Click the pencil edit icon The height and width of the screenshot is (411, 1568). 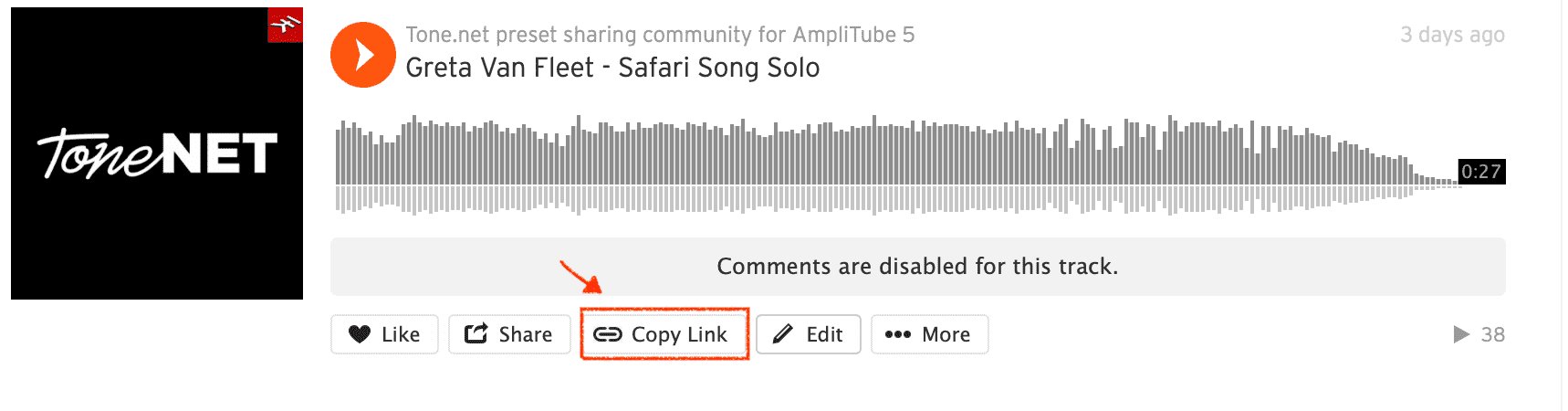[x=783, y=334]
